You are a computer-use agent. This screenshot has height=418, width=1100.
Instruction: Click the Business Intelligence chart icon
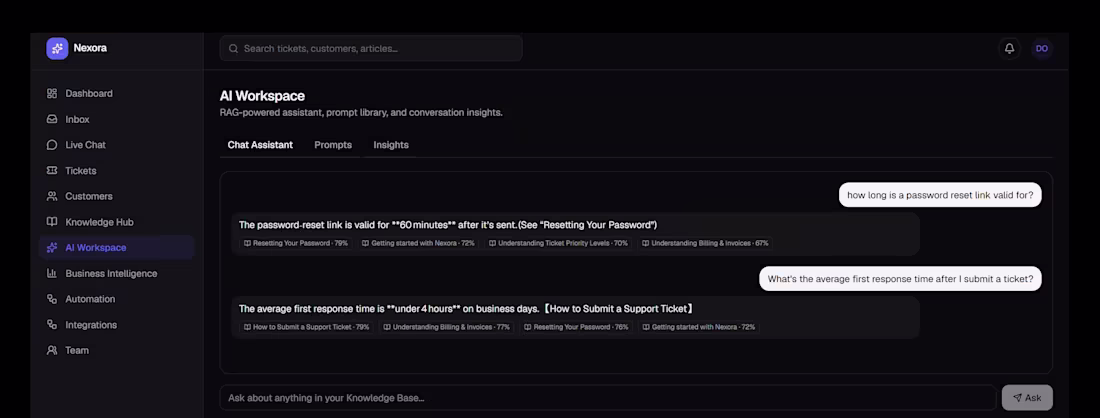coord(52,274)
